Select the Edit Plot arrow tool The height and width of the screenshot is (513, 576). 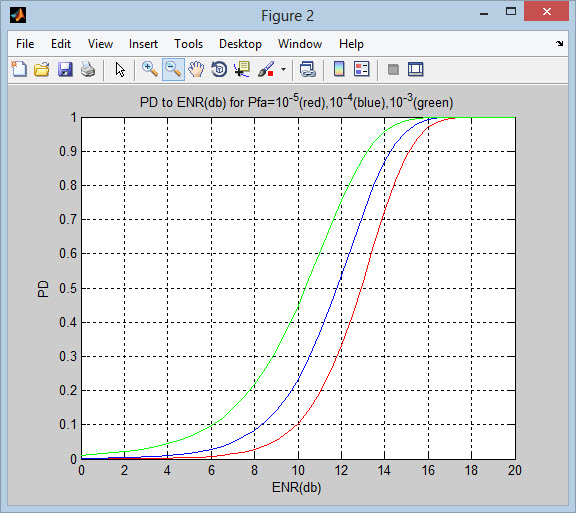click(120, 69)
